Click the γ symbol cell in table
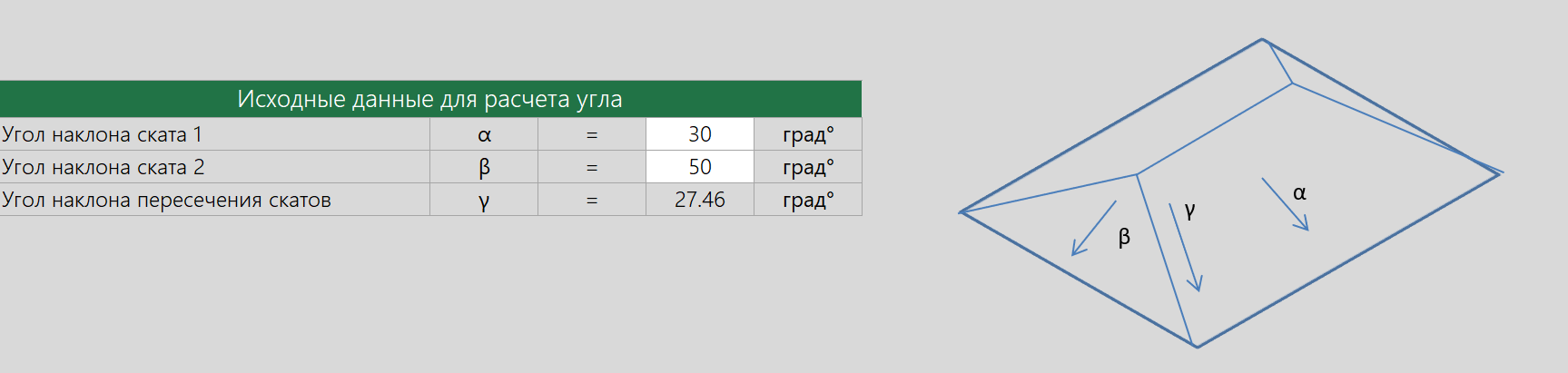Screen dimensions: 1568x373 tap(484, 200)
